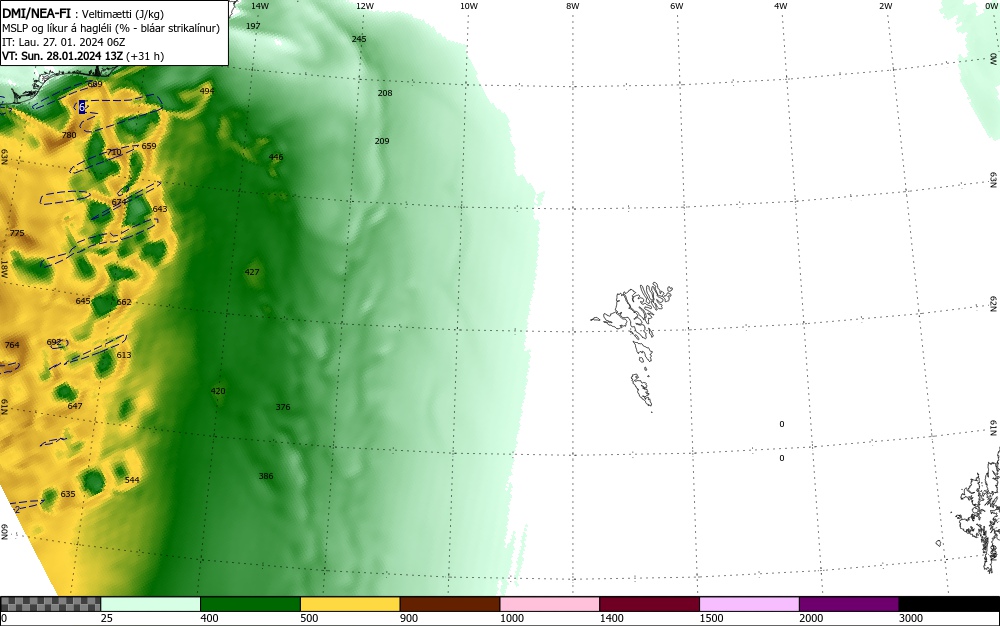Click the title "DMI/NEA-FI : Veltimætti (J/kg)"
Image resolution: width=1000 pixels, height=626 pixels.
click(x=83, y=14)
